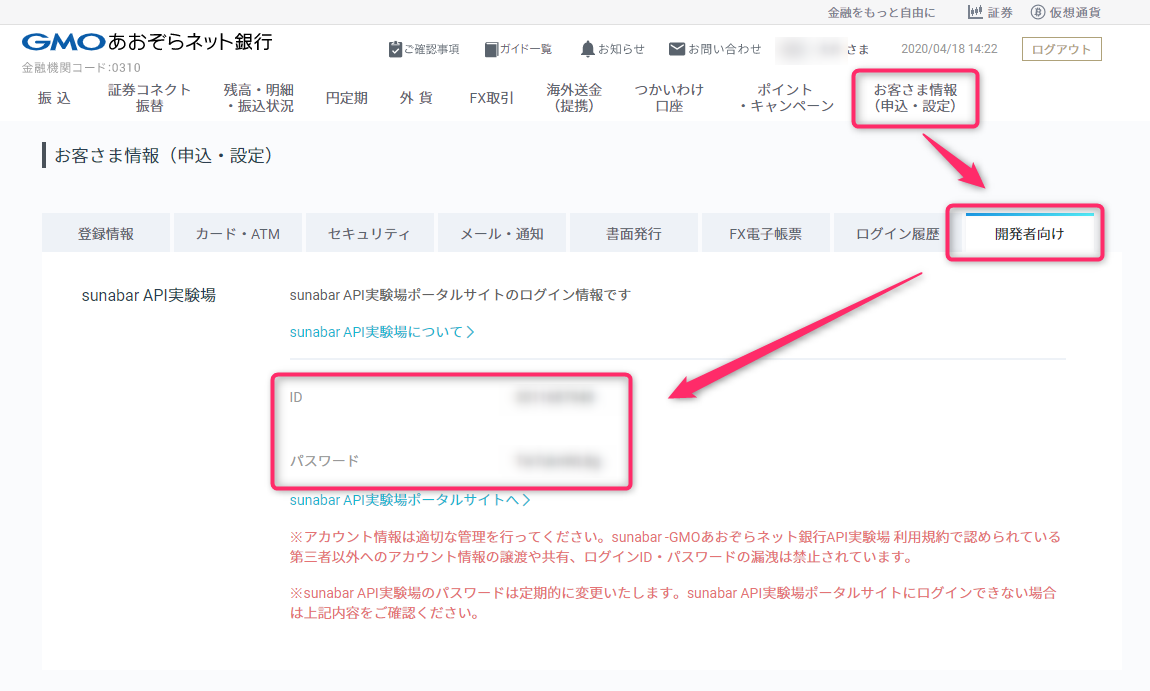Open お客さま情報（申込・設定）menu
The width and height of the screenshot is (1150, 691).
[914, 98]
